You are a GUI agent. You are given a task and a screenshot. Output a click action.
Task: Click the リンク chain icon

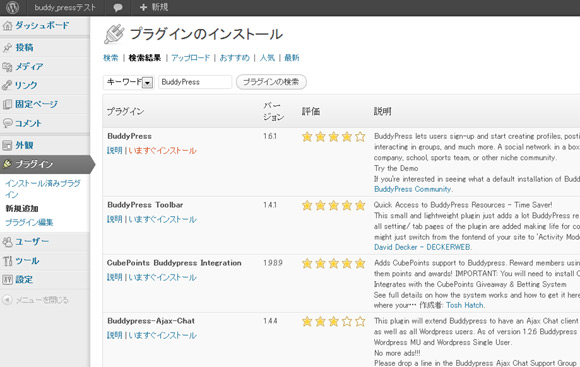tap(7, 85)
